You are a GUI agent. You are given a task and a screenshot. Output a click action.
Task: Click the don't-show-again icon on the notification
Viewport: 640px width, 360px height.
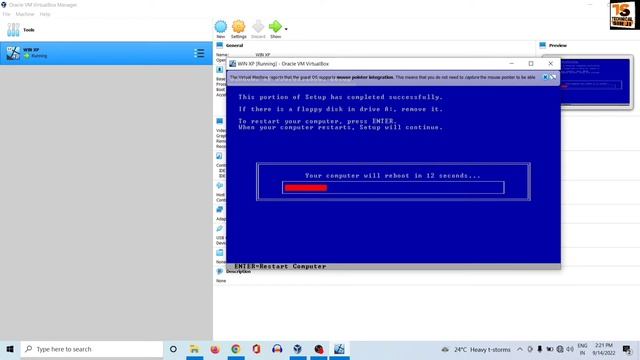553,77
